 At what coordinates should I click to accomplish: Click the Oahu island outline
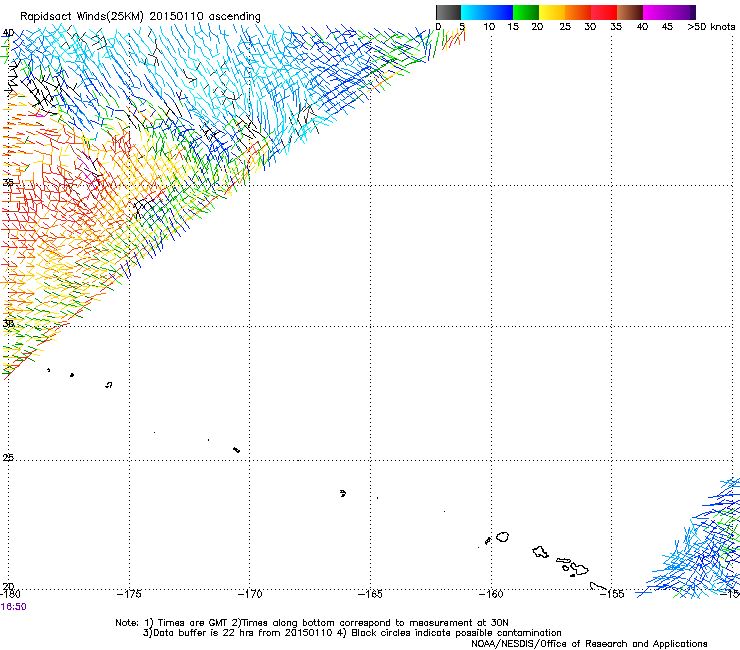point(540,552)
